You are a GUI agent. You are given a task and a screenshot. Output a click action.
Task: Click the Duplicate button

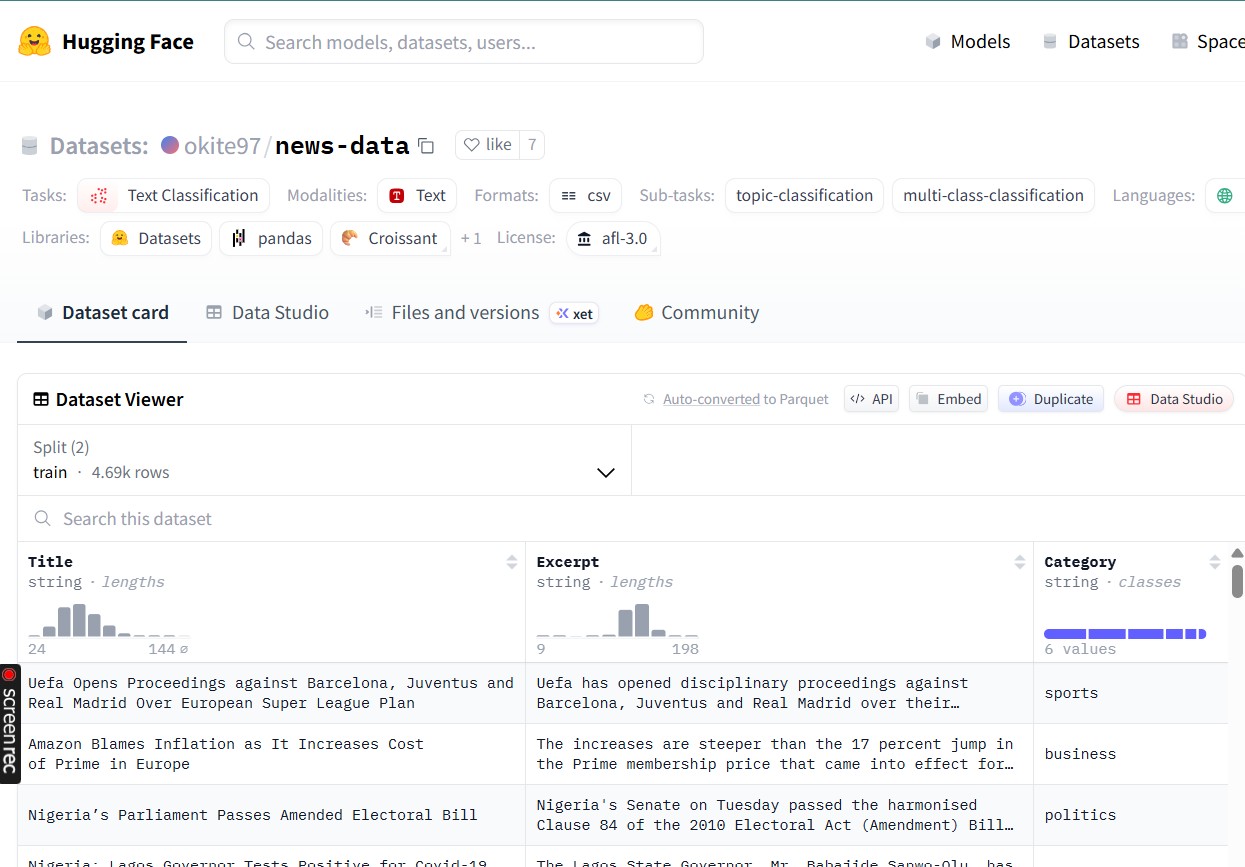coord(1051,399)
